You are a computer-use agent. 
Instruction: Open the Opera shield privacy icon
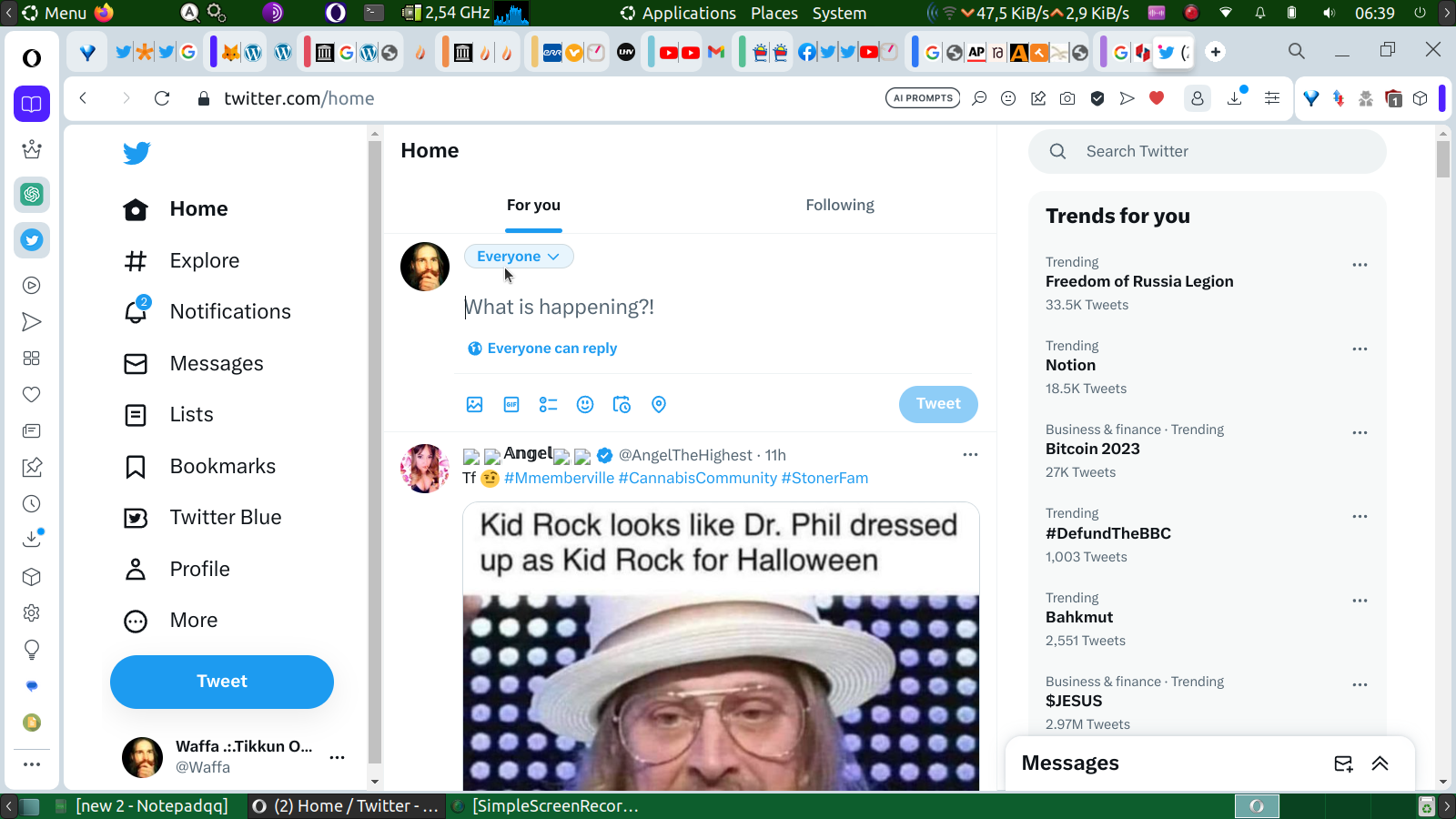click(1097, 98)
